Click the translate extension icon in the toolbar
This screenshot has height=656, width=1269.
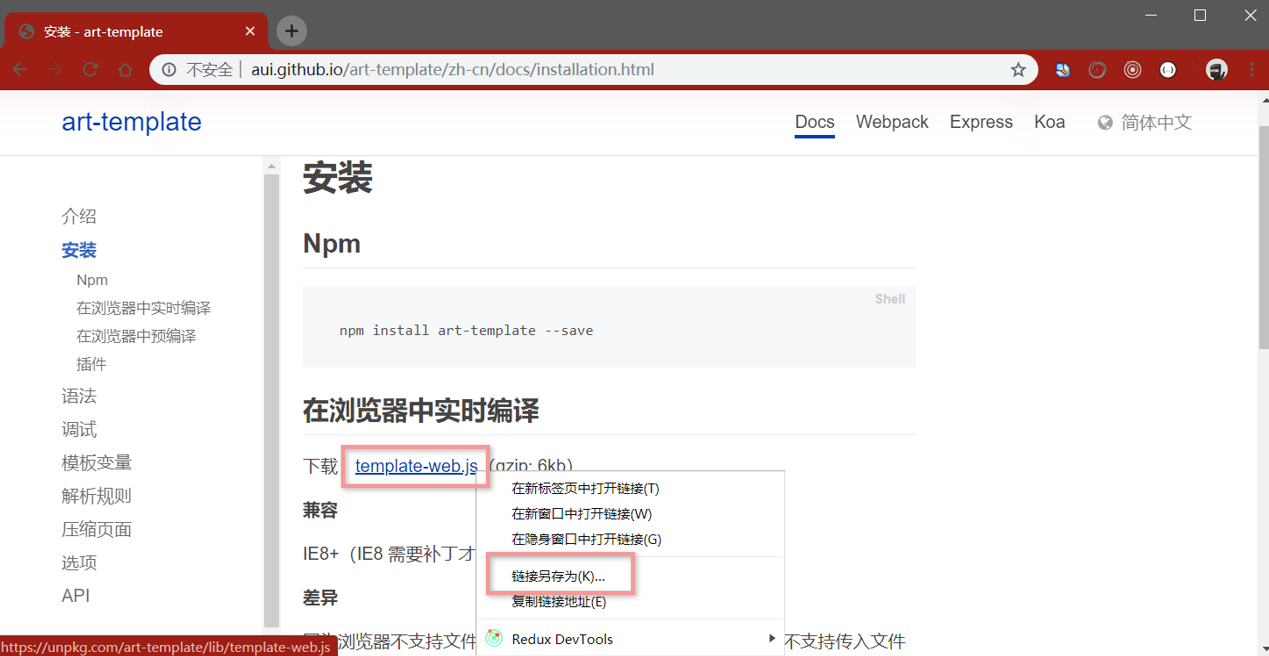coord(1062,70)
